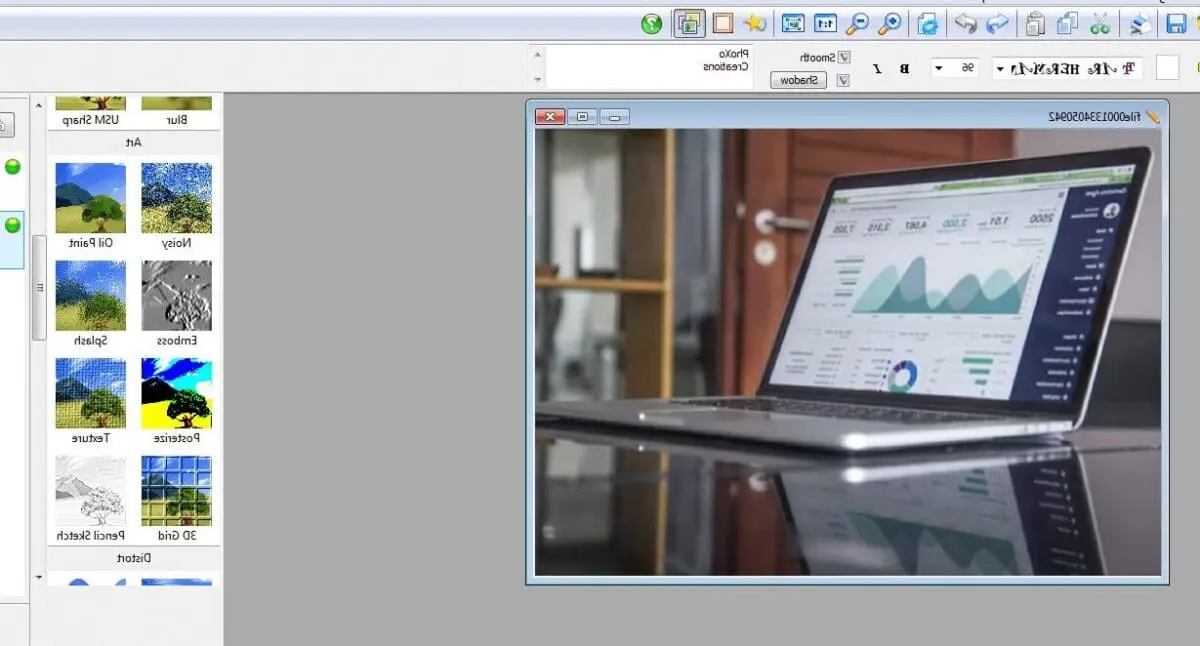Image resolution: width=1200 pixels, height=646 pixels.
Task: Click the Cut scissors icon
Action: (x=1101, y=24)
